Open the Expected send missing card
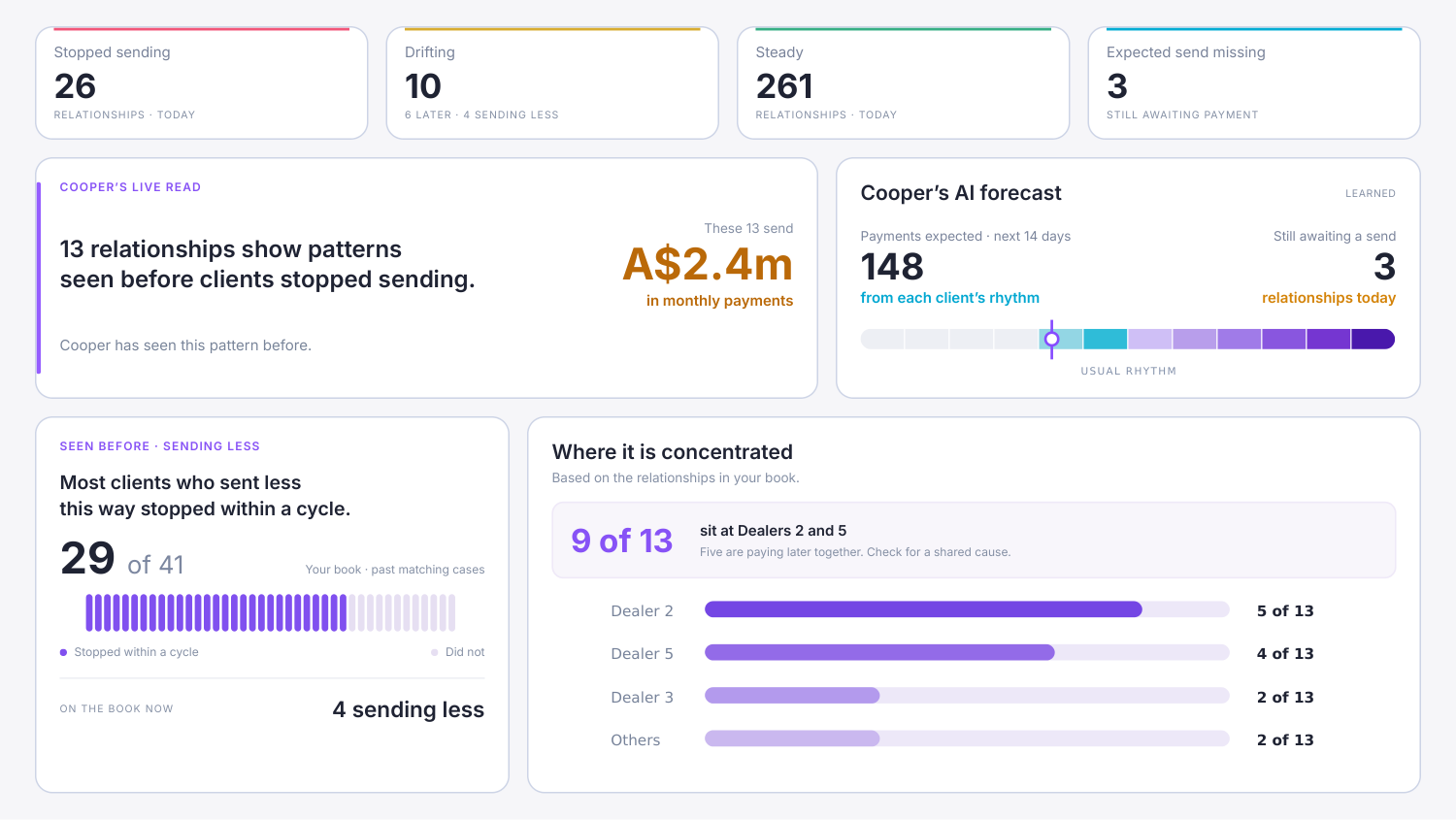The height and width of the screenshot is (820, 1456). click(x=1254, y=83)
